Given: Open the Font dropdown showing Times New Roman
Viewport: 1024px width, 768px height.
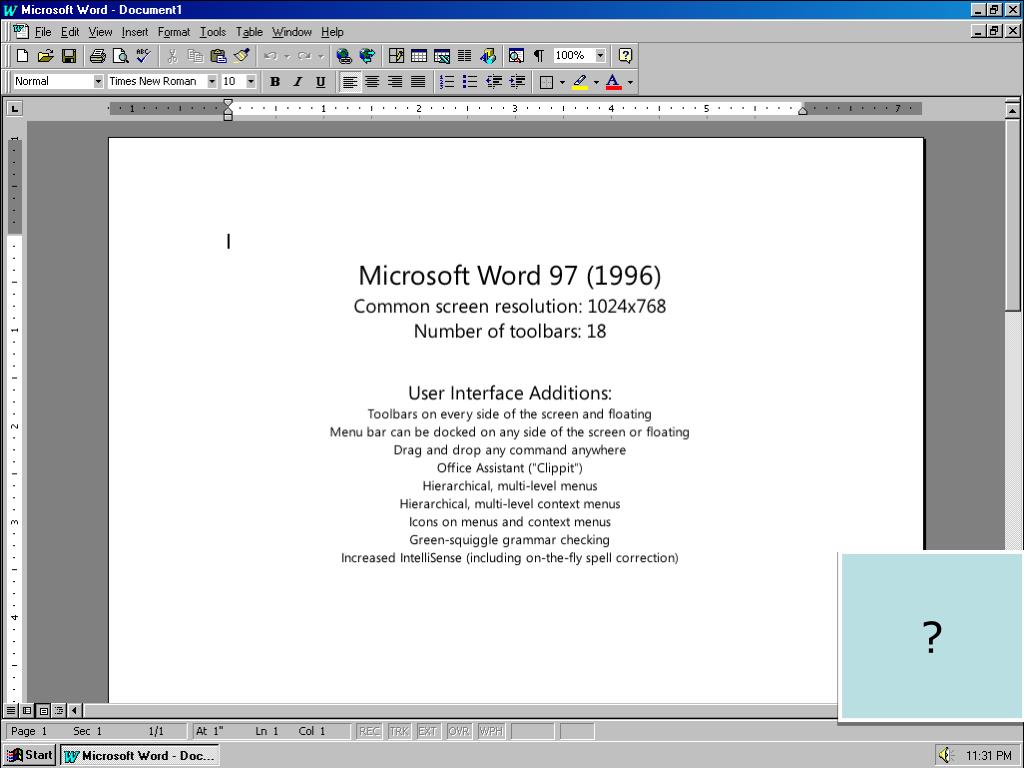Looking at the screenshot, I should pyautogui.click(x=212, y=82).
